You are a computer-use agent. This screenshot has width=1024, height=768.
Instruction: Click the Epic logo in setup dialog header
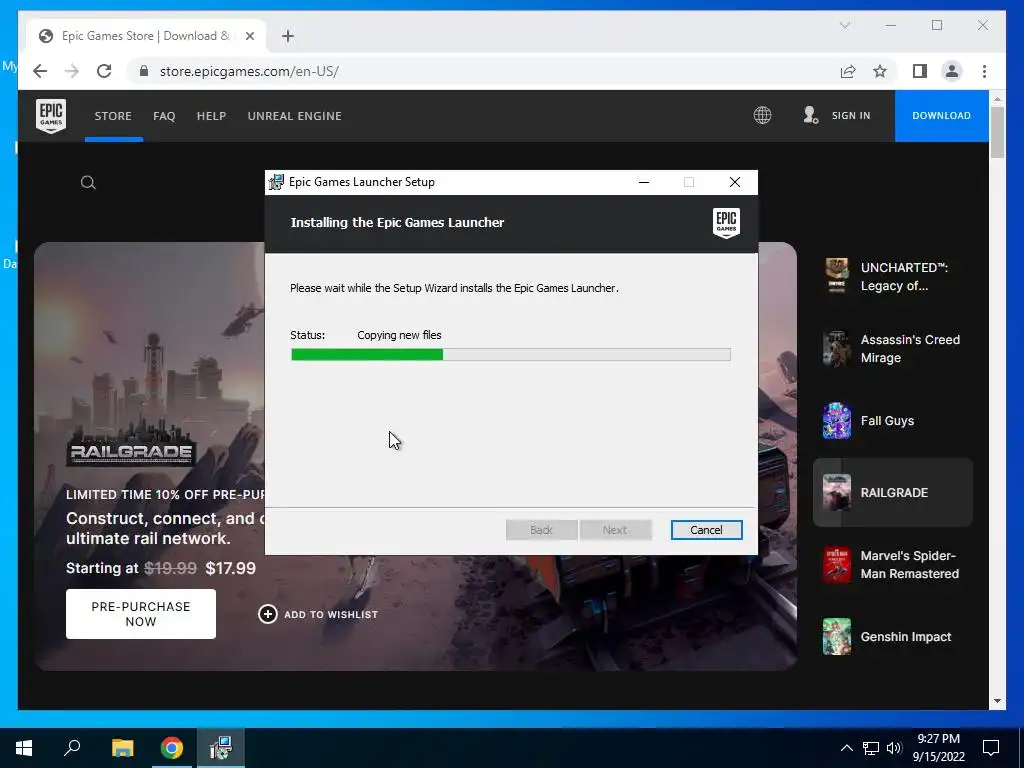(x=726, y=223)
